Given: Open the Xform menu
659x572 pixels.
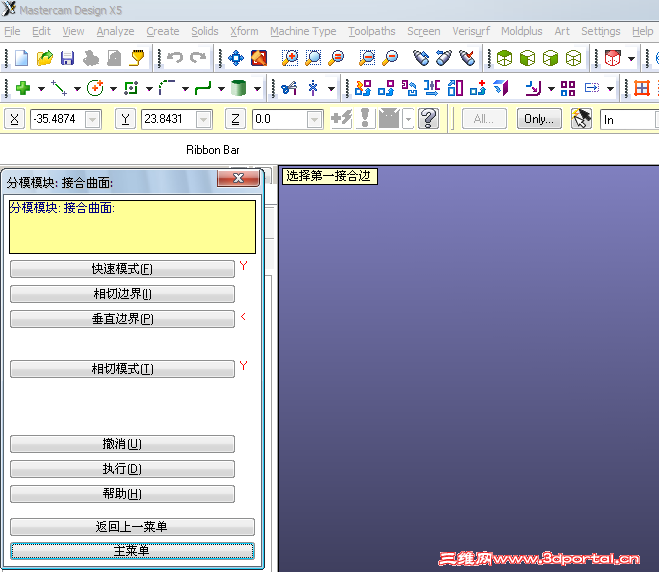Looking at the screenshot, I should tap(244, 31).
